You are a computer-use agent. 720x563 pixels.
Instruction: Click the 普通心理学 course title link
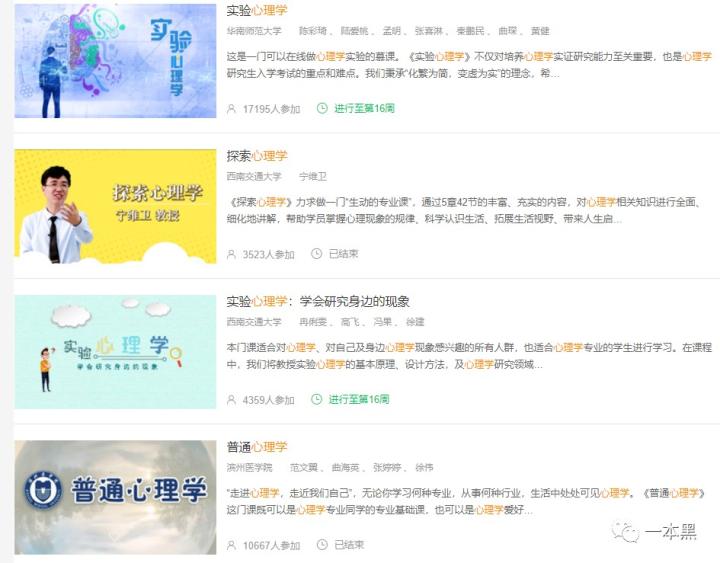coord(257,447)
